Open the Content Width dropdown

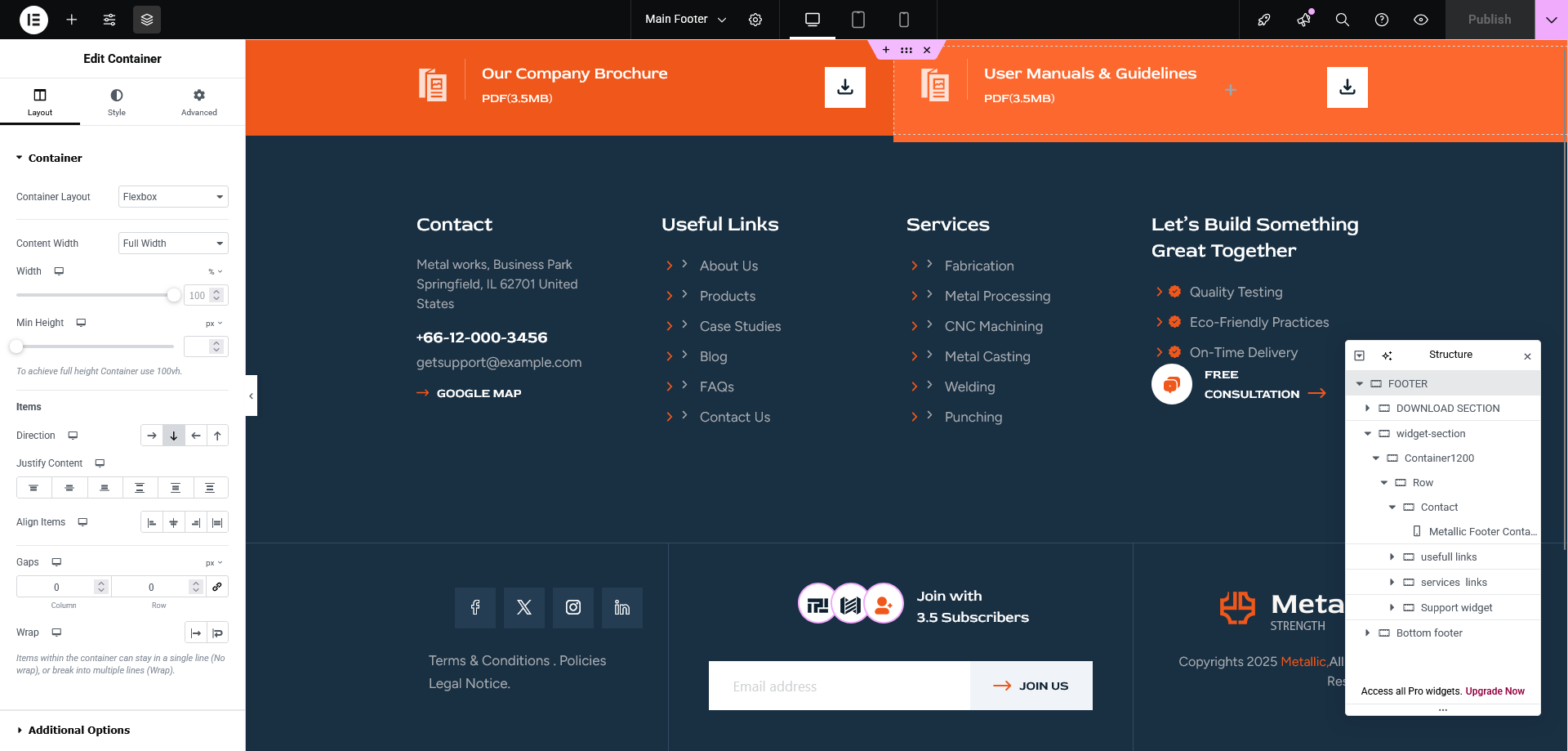[x=173, y=244]
